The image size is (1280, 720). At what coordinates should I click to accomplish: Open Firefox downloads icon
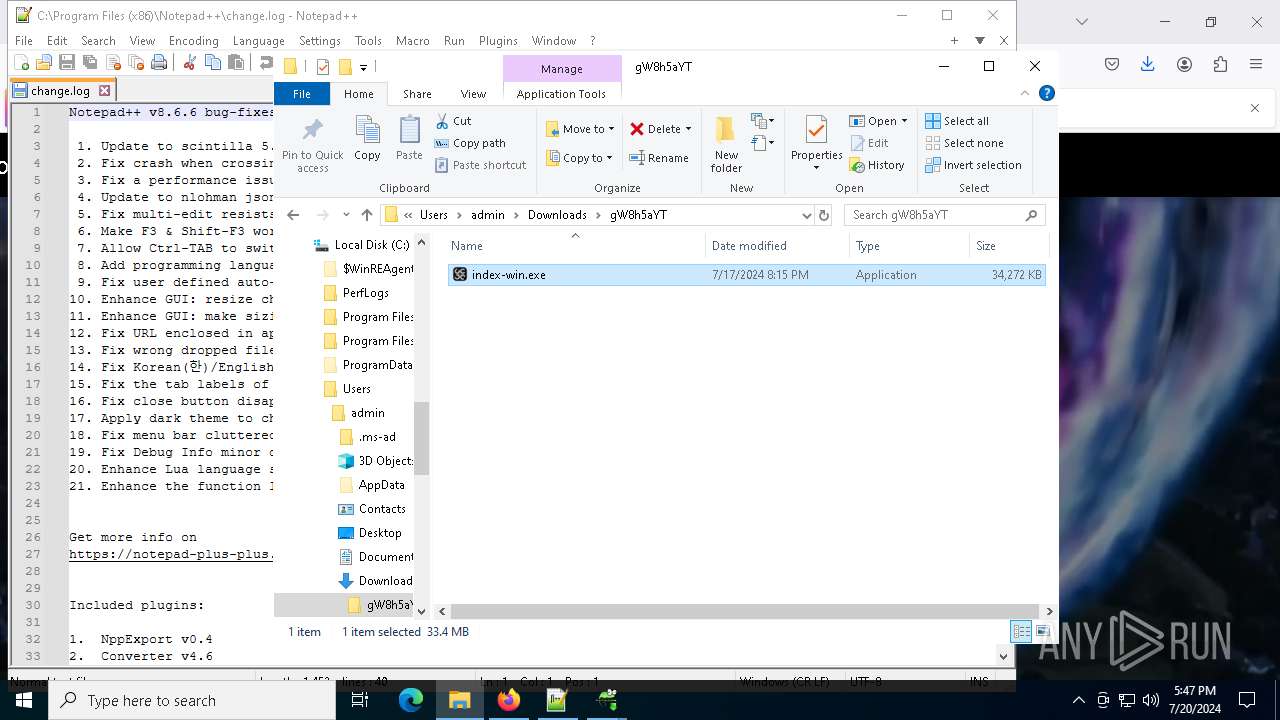[x=1147, y=64]
